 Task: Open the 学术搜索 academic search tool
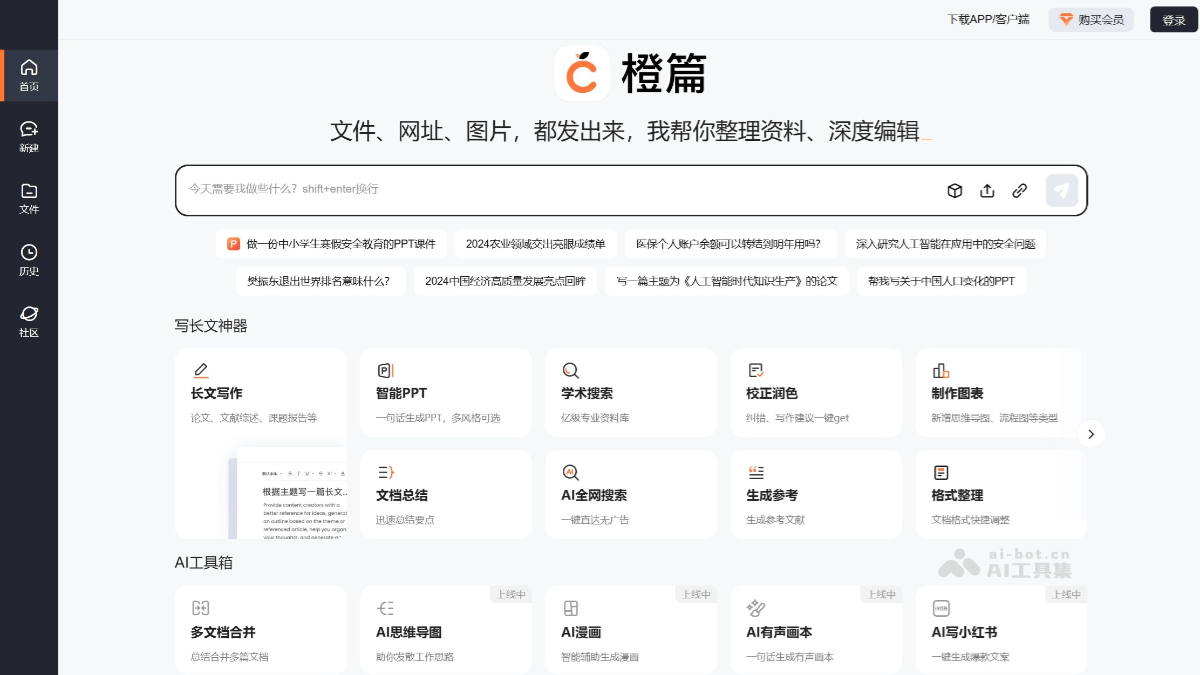(631, 392)
